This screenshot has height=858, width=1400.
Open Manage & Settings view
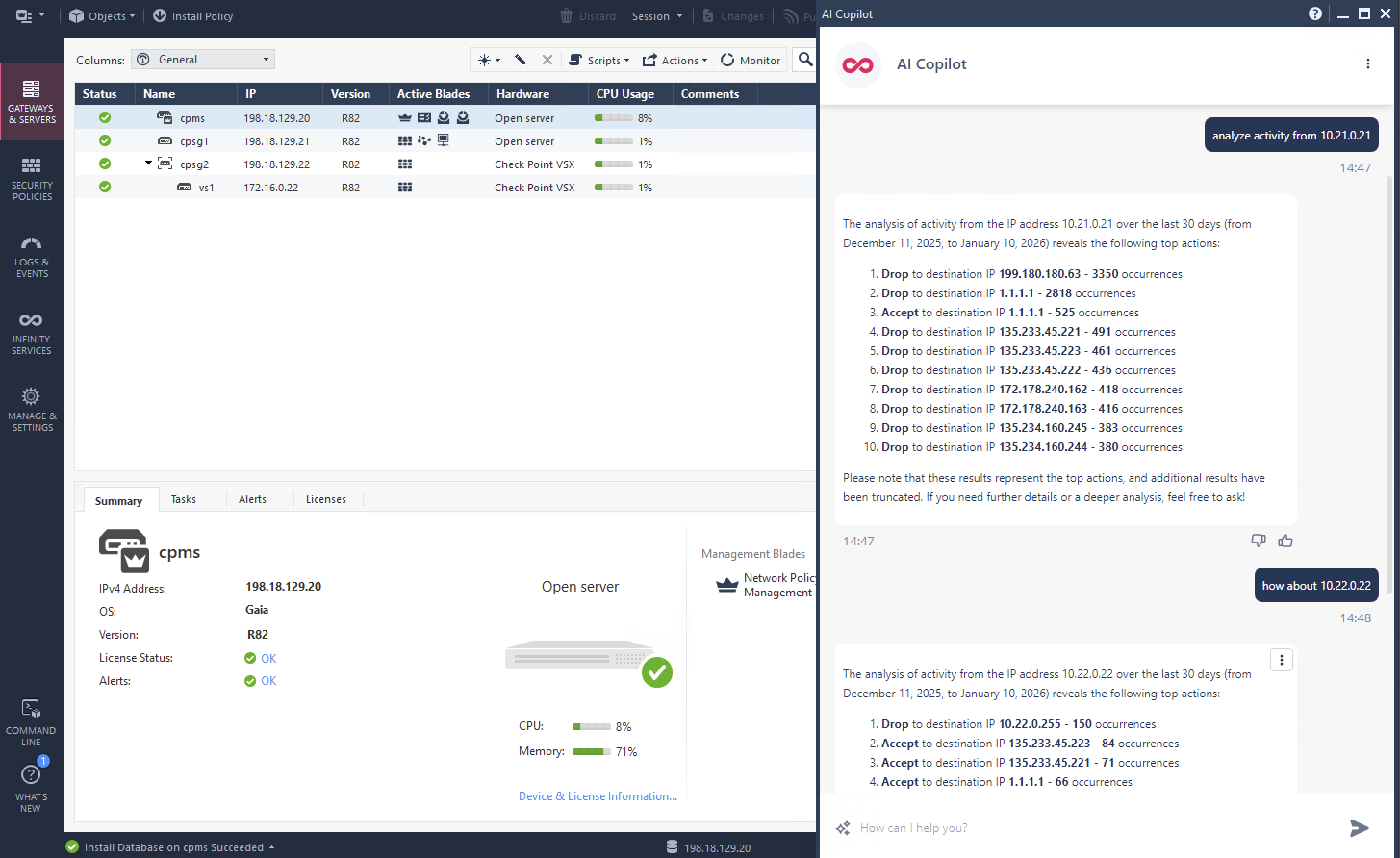(x=31, y=411)
